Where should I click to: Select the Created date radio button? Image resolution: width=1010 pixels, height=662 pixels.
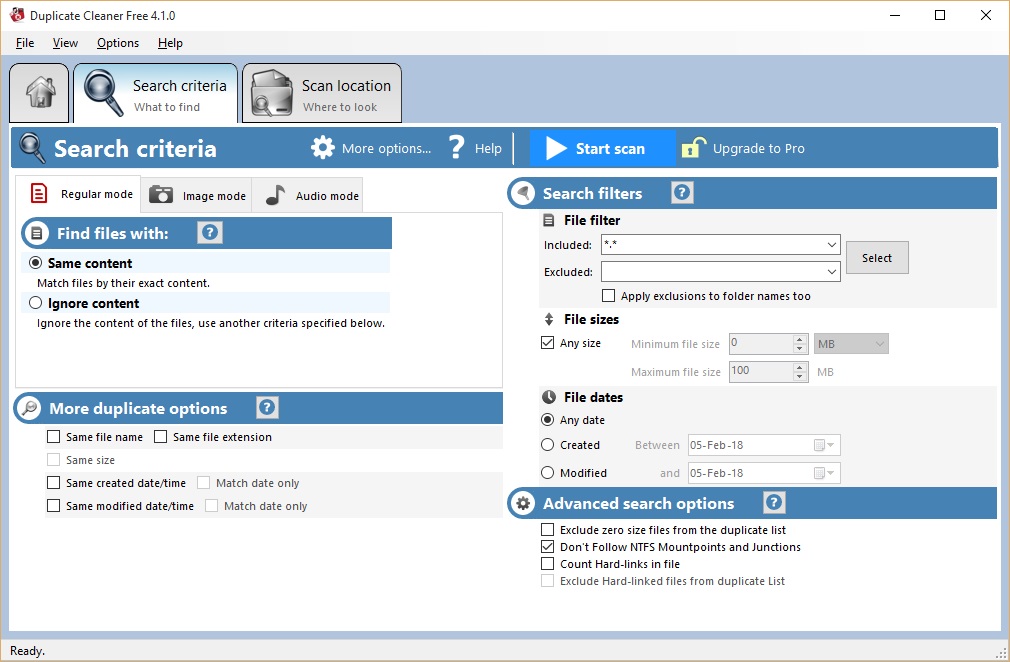point(548,444)
